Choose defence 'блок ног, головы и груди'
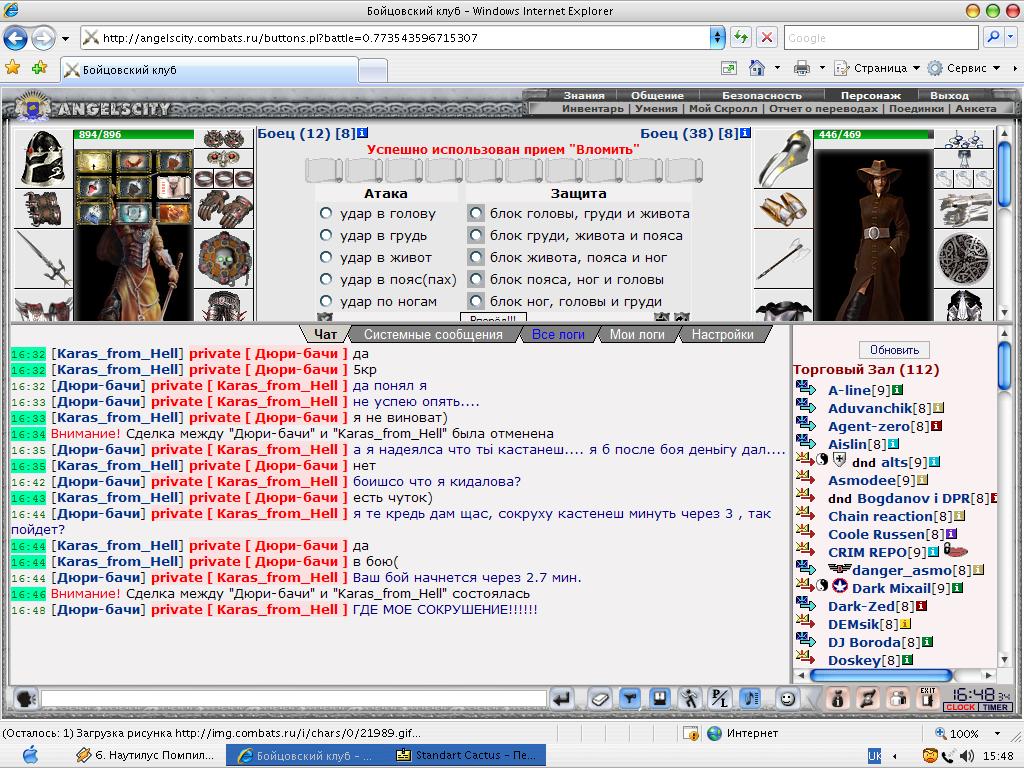 click(x=477, y=301)
